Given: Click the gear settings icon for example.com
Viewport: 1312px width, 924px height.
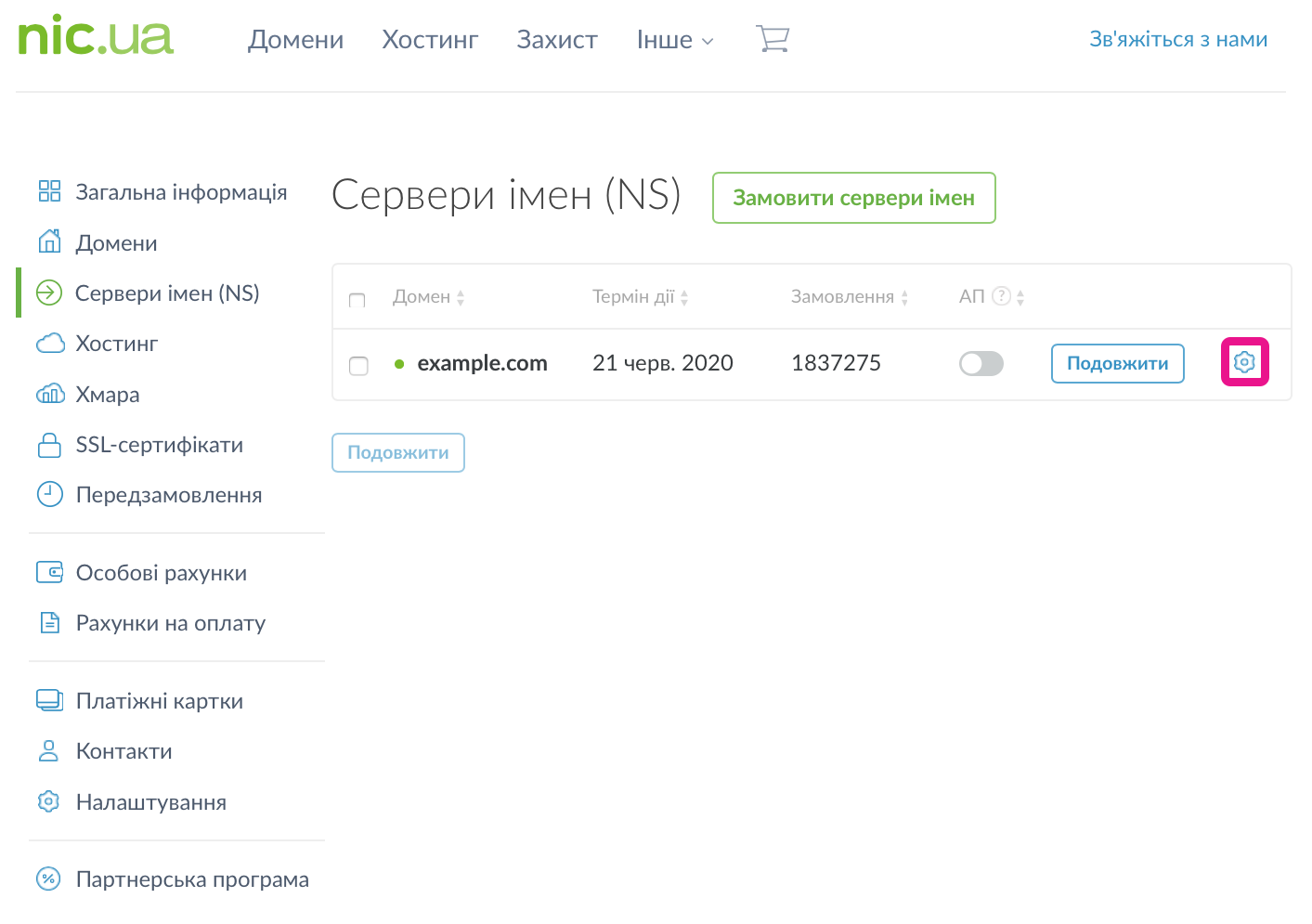Looking at the screenshot, I should [x=1244, y=362].
